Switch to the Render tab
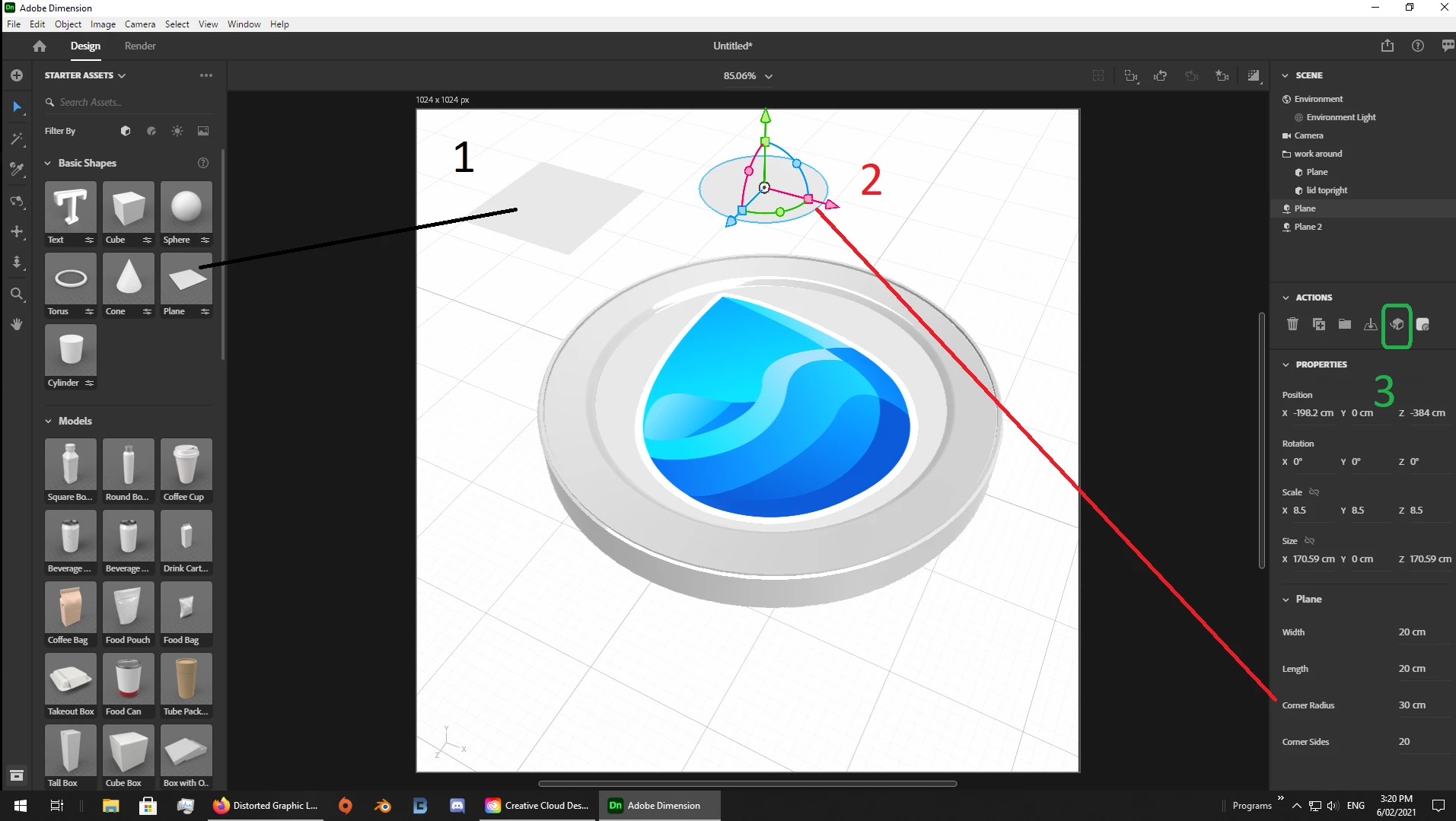Image resolution: width=1456 pixels, height=821 pixels. 140,46
